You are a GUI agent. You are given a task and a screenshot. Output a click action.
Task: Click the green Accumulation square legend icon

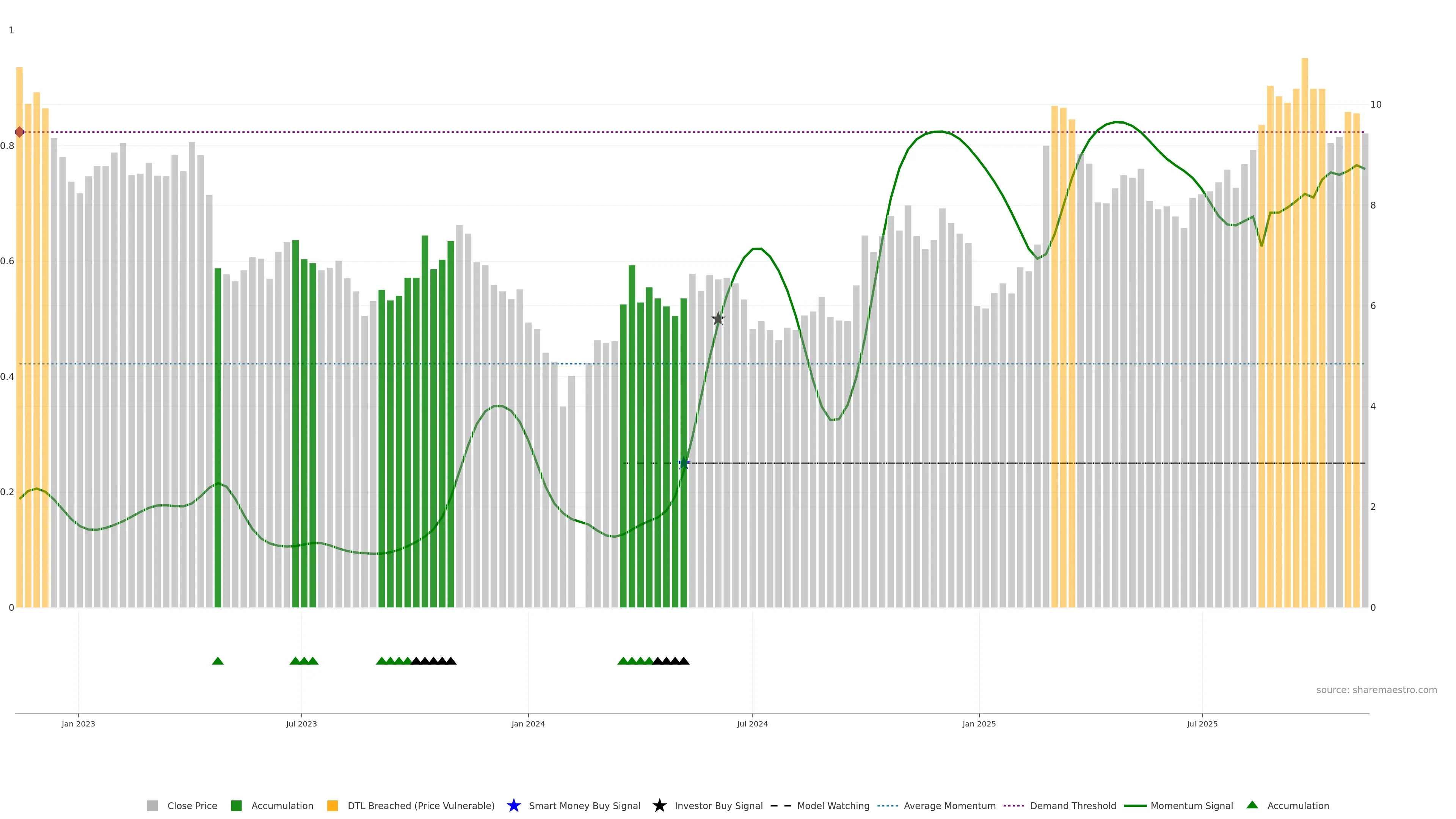pos(236,805)
